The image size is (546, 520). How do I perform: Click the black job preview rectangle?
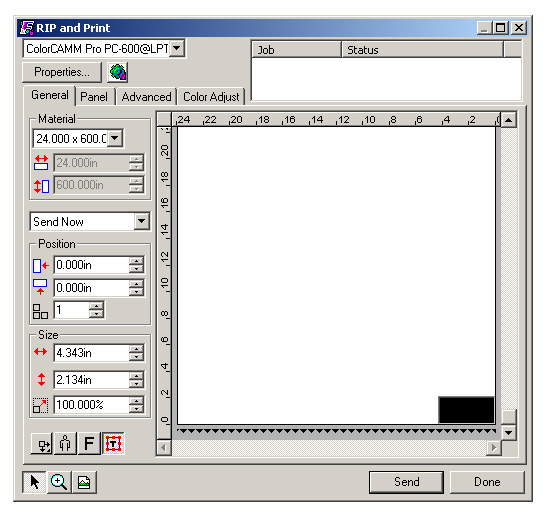[x=467, y=410]
